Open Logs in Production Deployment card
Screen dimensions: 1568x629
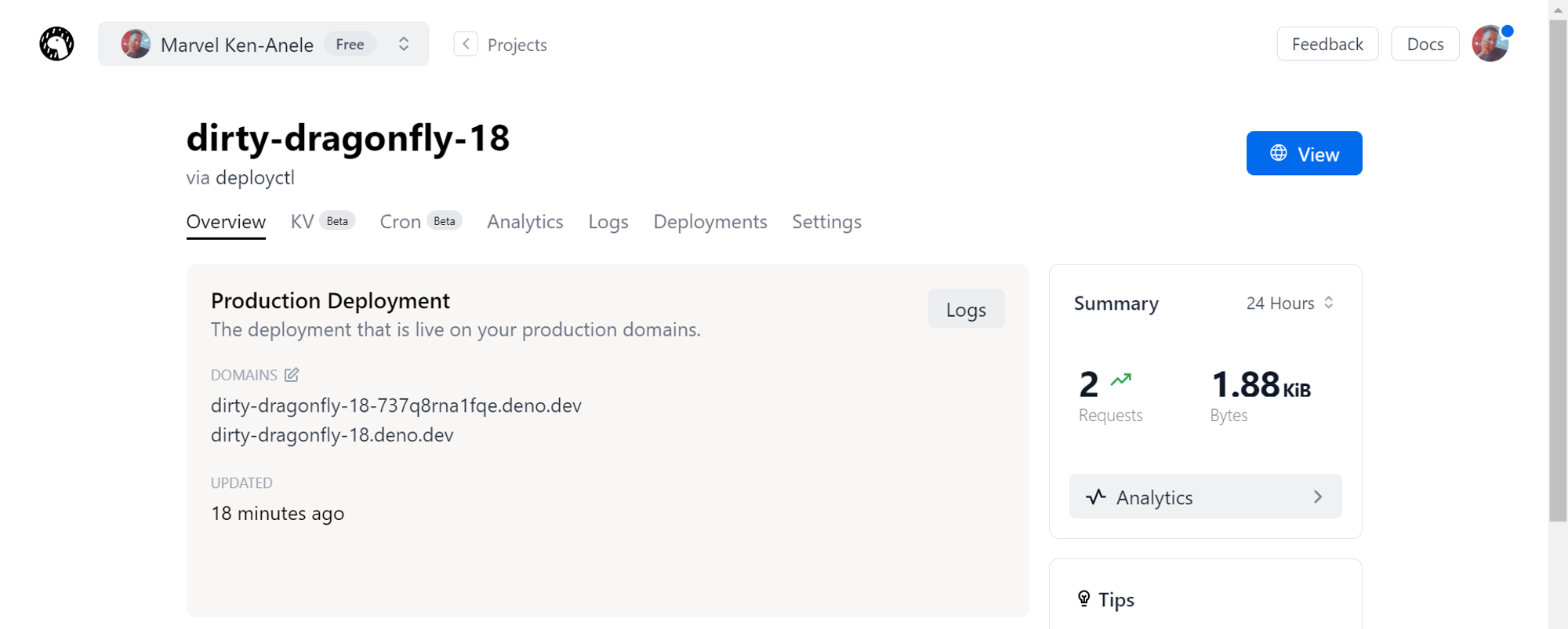point(966,309)
